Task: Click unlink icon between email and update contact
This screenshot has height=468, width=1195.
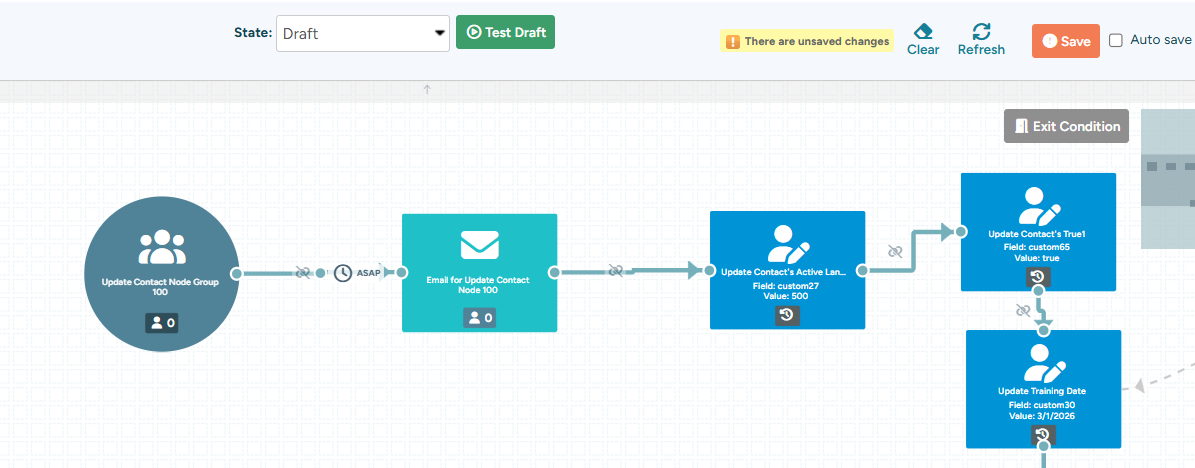Action: coord(615,271)
